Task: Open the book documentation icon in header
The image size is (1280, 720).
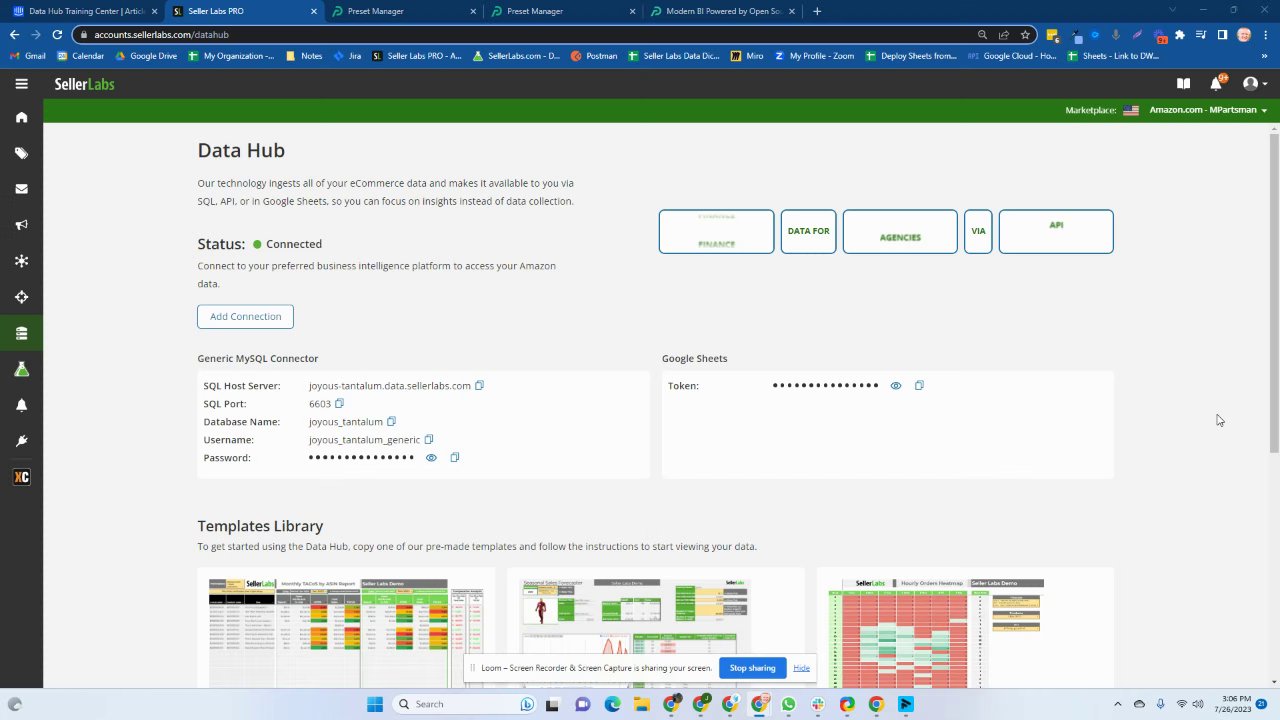Action: click(x=1183, y=84)
